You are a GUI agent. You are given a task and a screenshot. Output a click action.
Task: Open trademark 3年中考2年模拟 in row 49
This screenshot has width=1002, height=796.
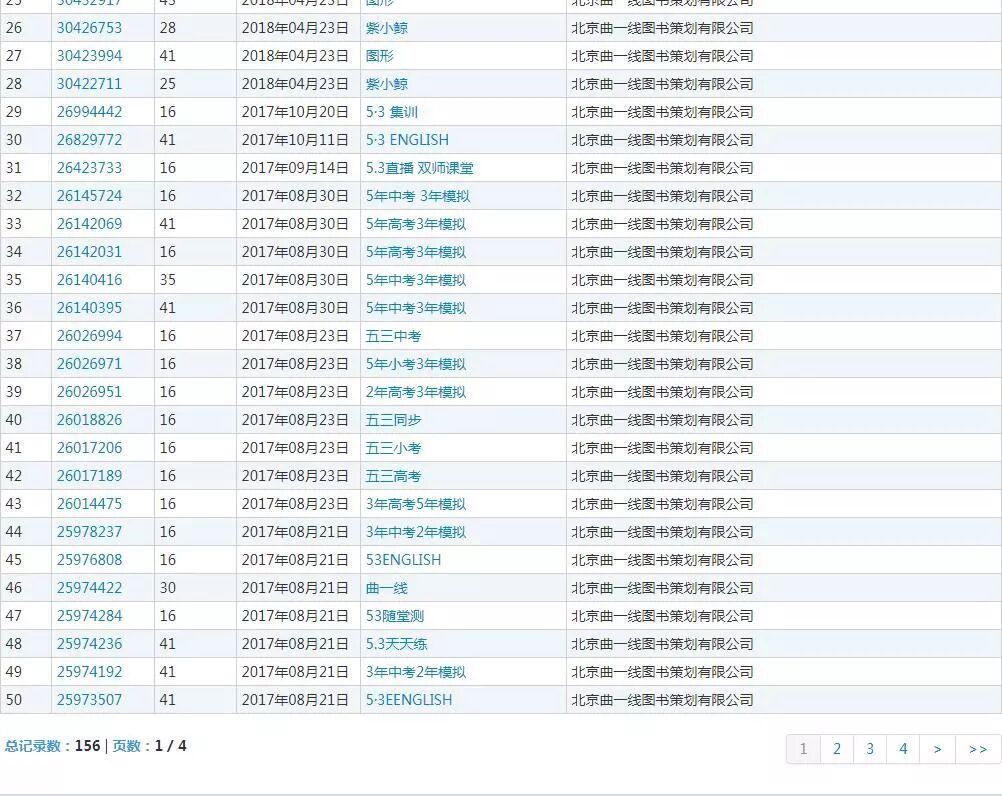click(x=416, y=672)
